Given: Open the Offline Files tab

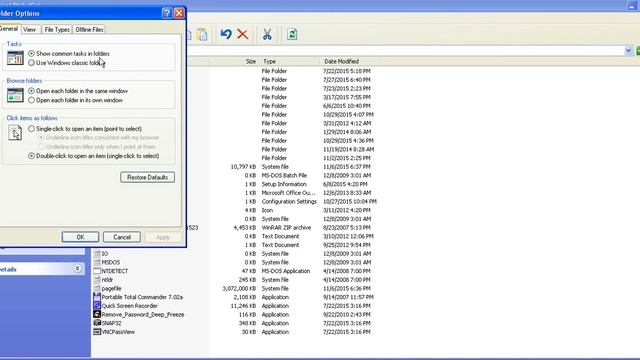Looking at the screenshot, I should click(89, 30).
